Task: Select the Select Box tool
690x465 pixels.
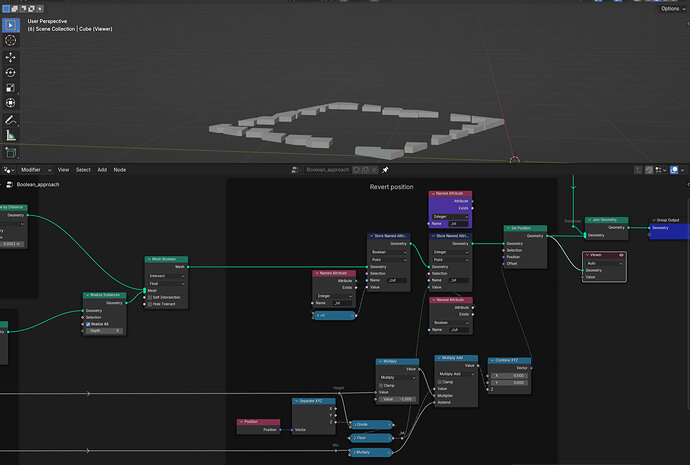Action: (11, 25)
